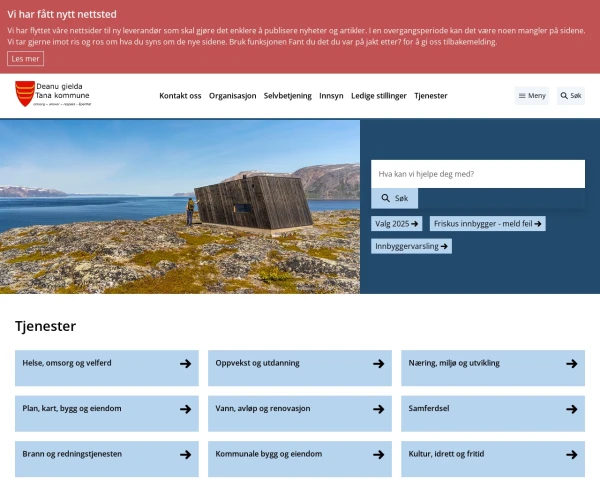
Task: Open the Meny hamburger button
Action: pyautogui.click(x=531, y=96)
